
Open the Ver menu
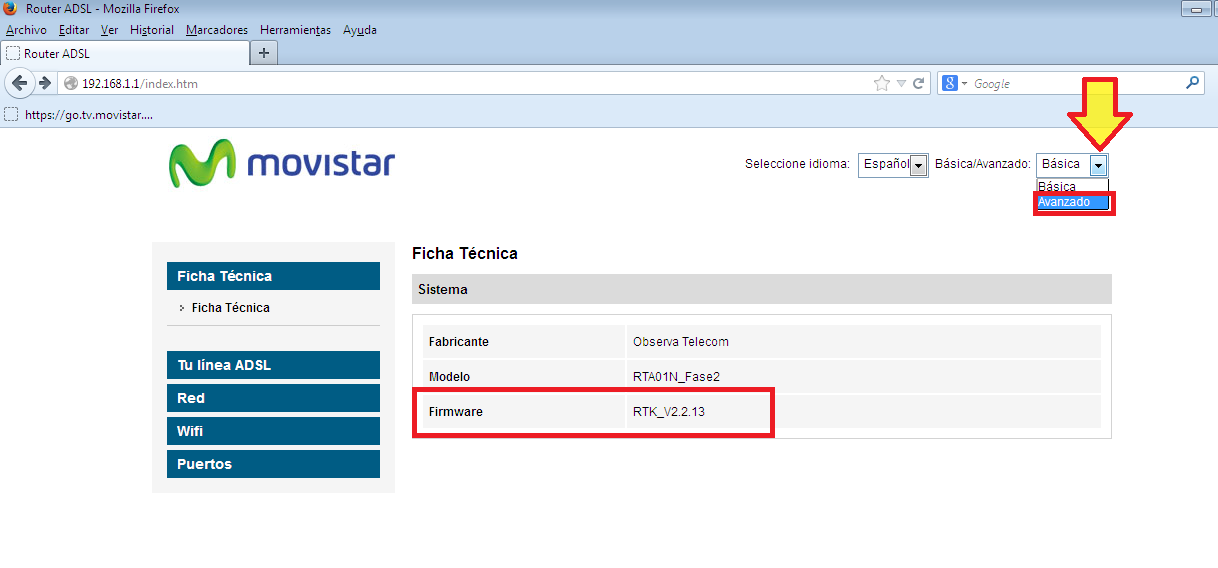click(110, 30)
